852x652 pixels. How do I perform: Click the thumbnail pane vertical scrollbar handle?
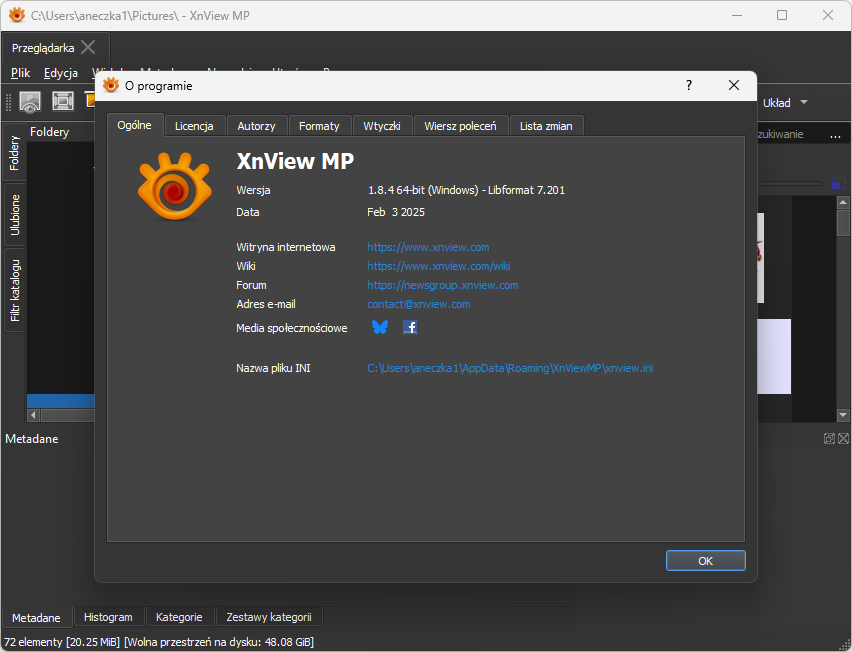843,223
